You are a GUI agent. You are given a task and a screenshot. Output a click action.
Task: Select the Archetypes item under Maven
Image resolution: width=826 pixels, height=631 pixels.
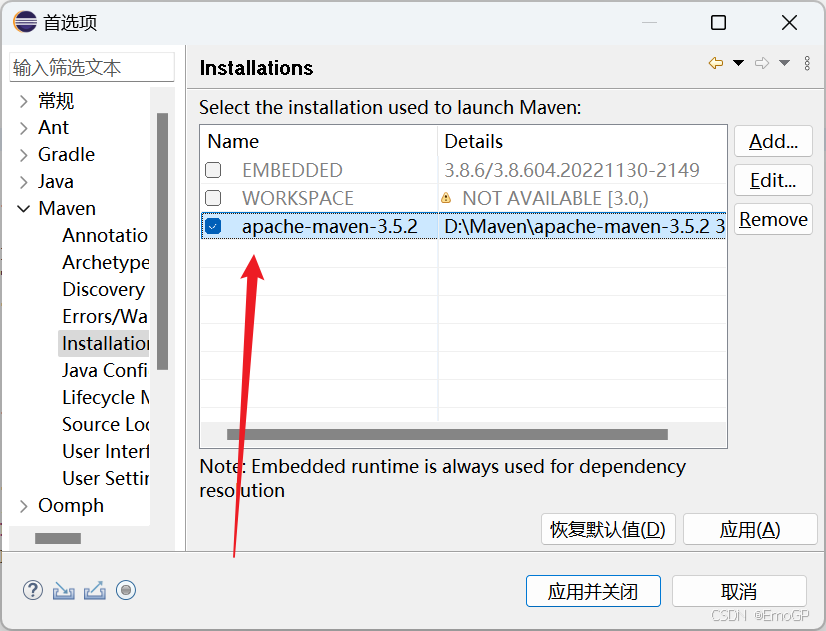coord(105,262)
